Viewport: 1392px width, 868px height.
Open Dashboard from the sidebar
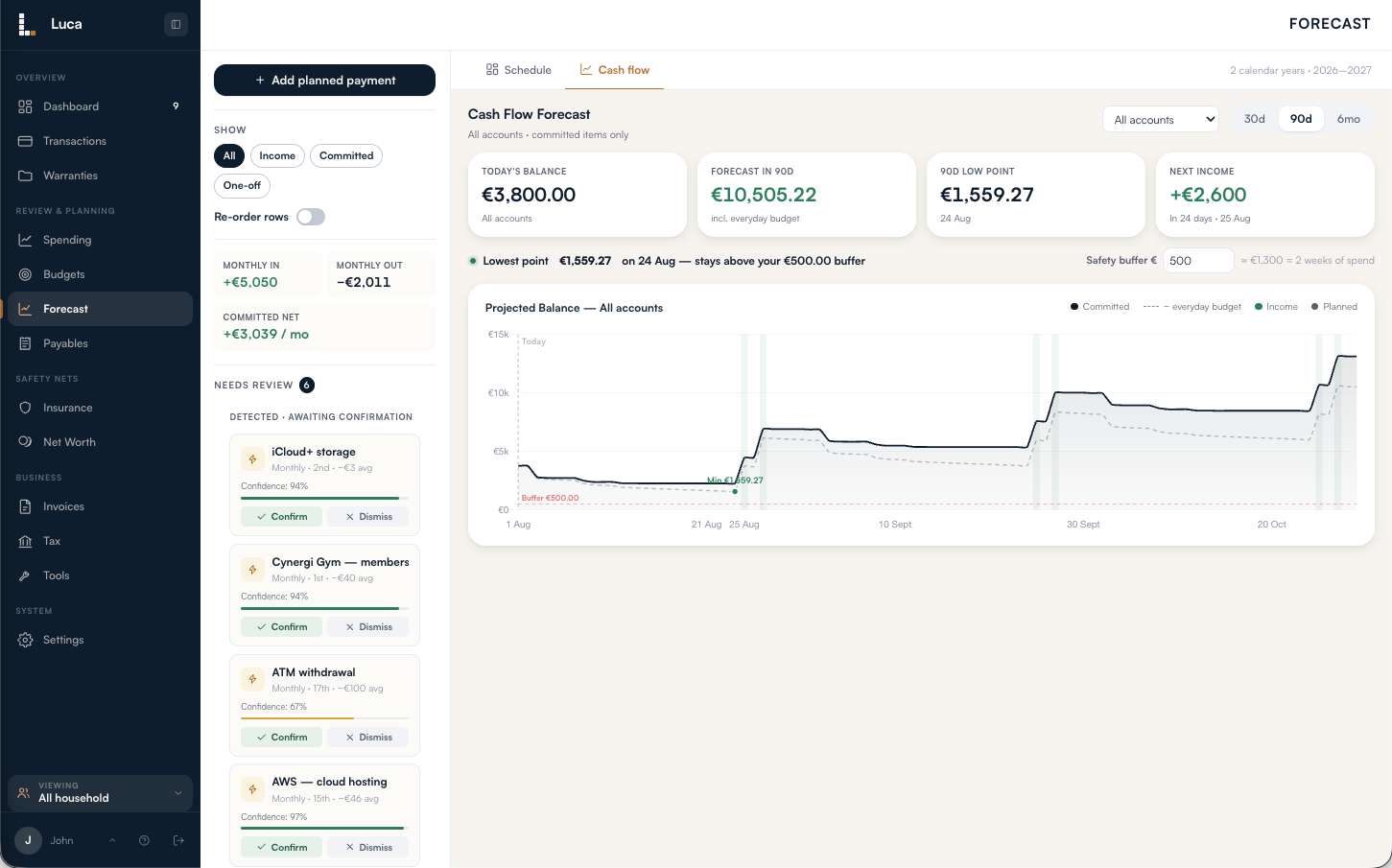100,106
